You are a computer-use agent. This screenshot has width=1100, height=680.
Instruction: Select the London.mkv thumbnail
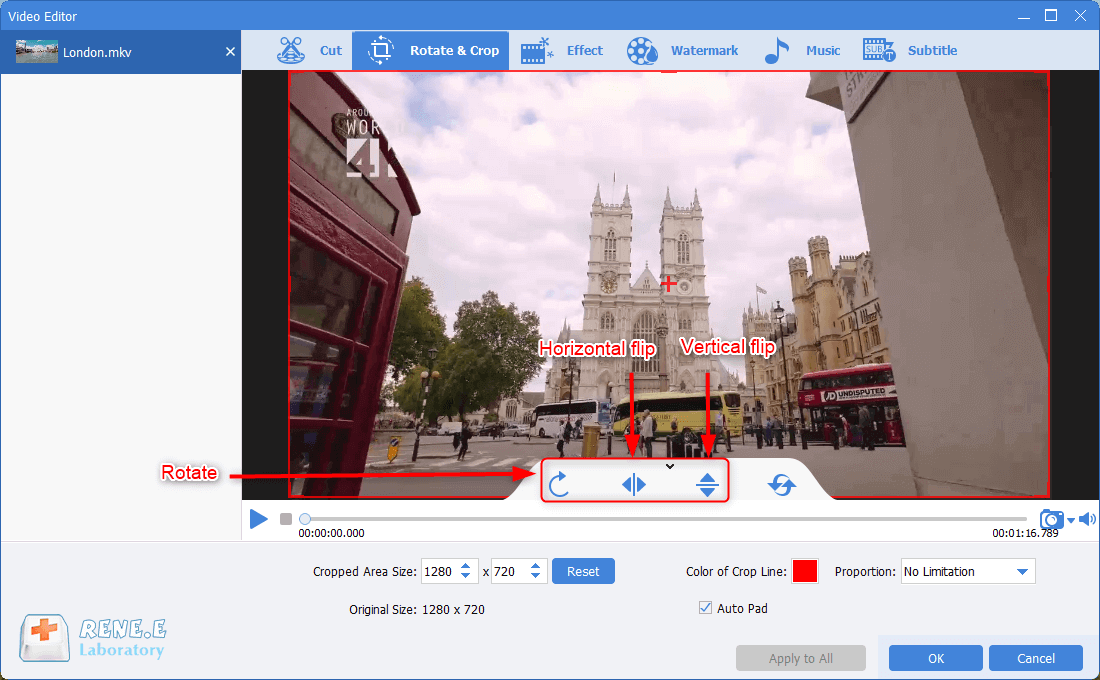point(36,52)
